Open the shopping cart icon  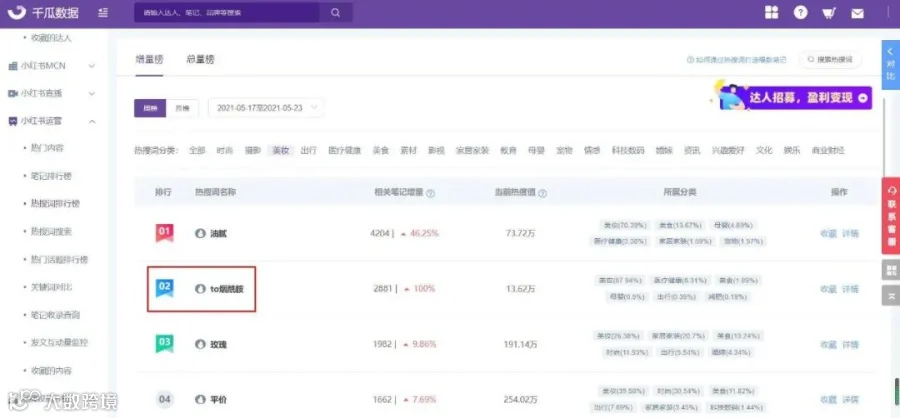pos(828,13)
